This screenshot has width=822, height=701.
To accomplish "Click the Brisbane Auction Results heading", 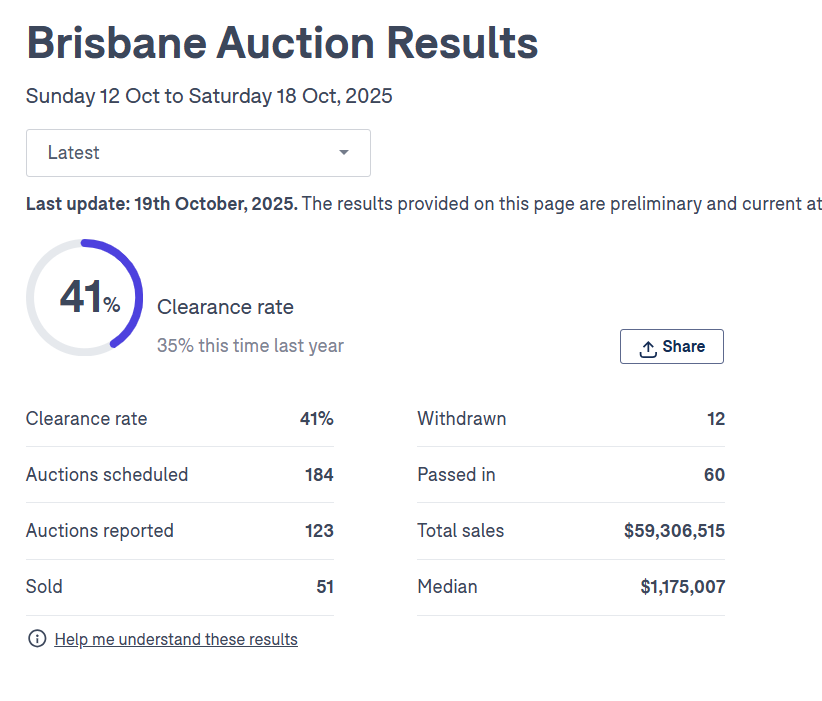I will pos(282,43).
